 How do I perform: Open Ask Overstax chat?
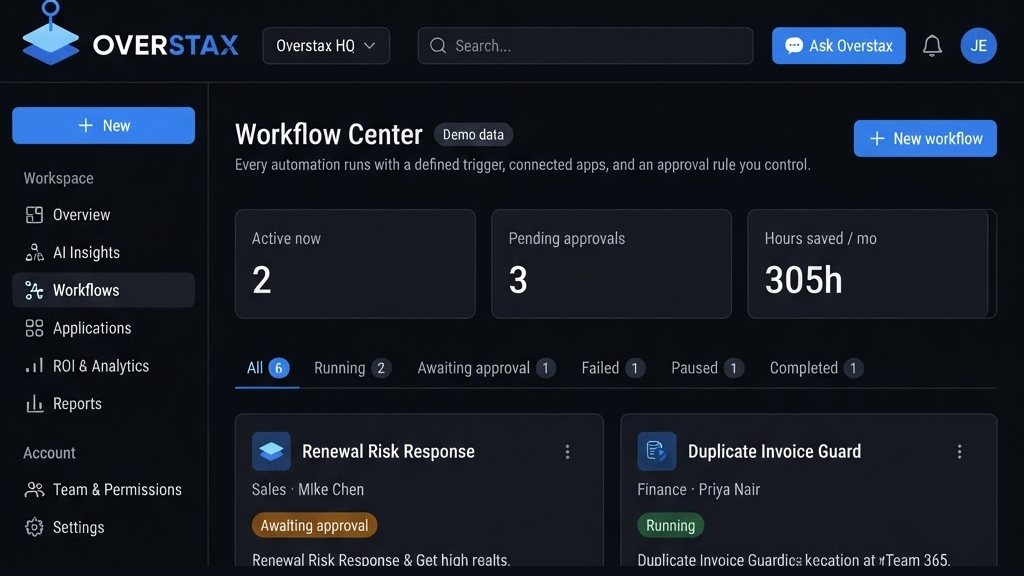pyautogui.click(x=839, y=46)
